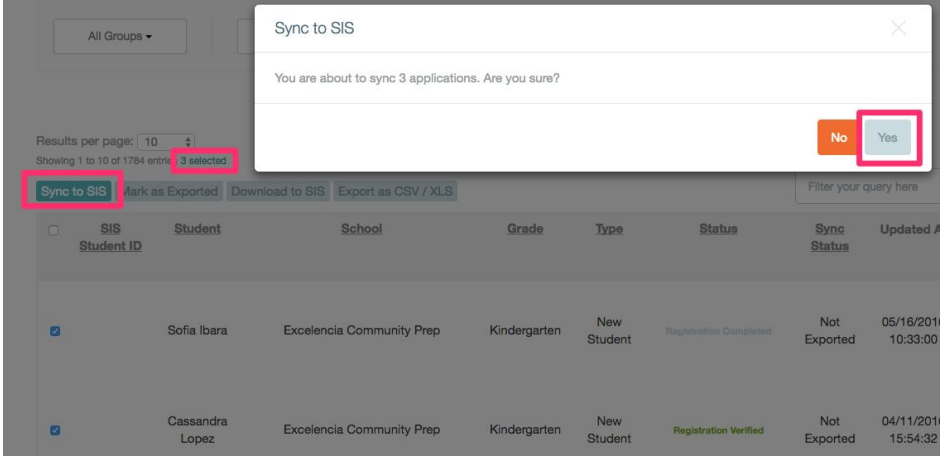Click Excelencia Community Prep in Cassandra's row
The height and width of the screenshot is (463, 946).
click(x=361, y=430)
